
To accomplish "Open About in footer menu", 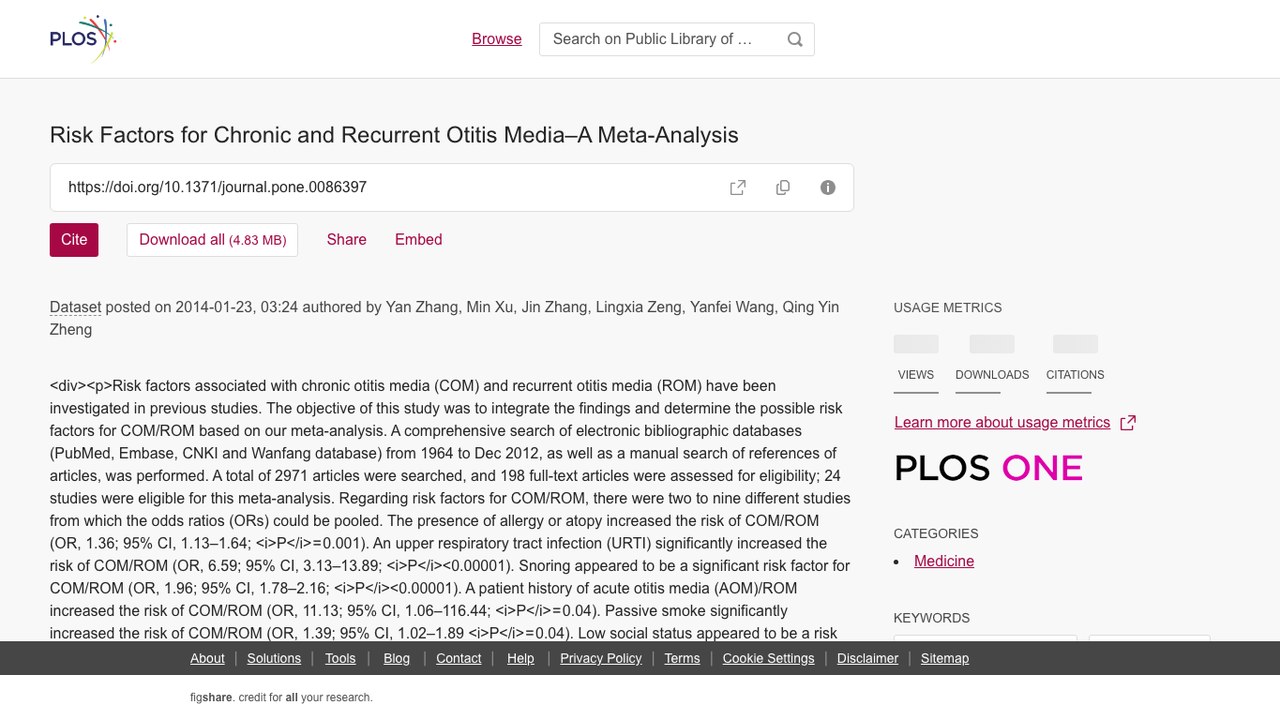I will (207, 658).
